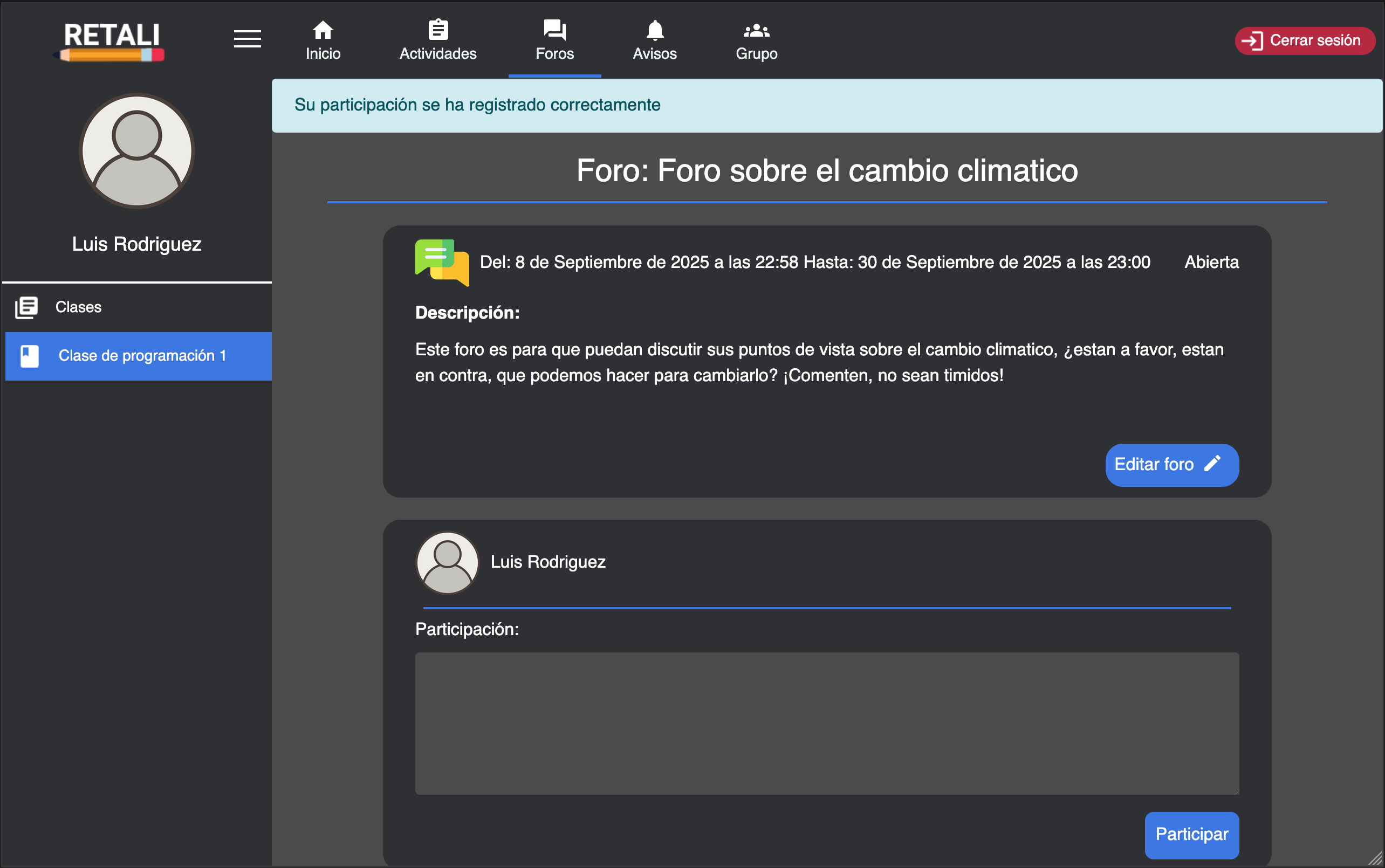Viewport: 1385px width, 868px height.
Task: Toggle the sidebar with the hamburger menu
Action: (x=248, y=39)
